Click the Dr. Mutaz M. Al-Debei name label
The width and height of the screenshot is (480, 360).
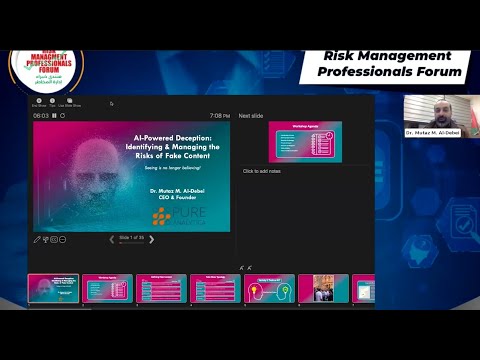[x=433, y=133]
